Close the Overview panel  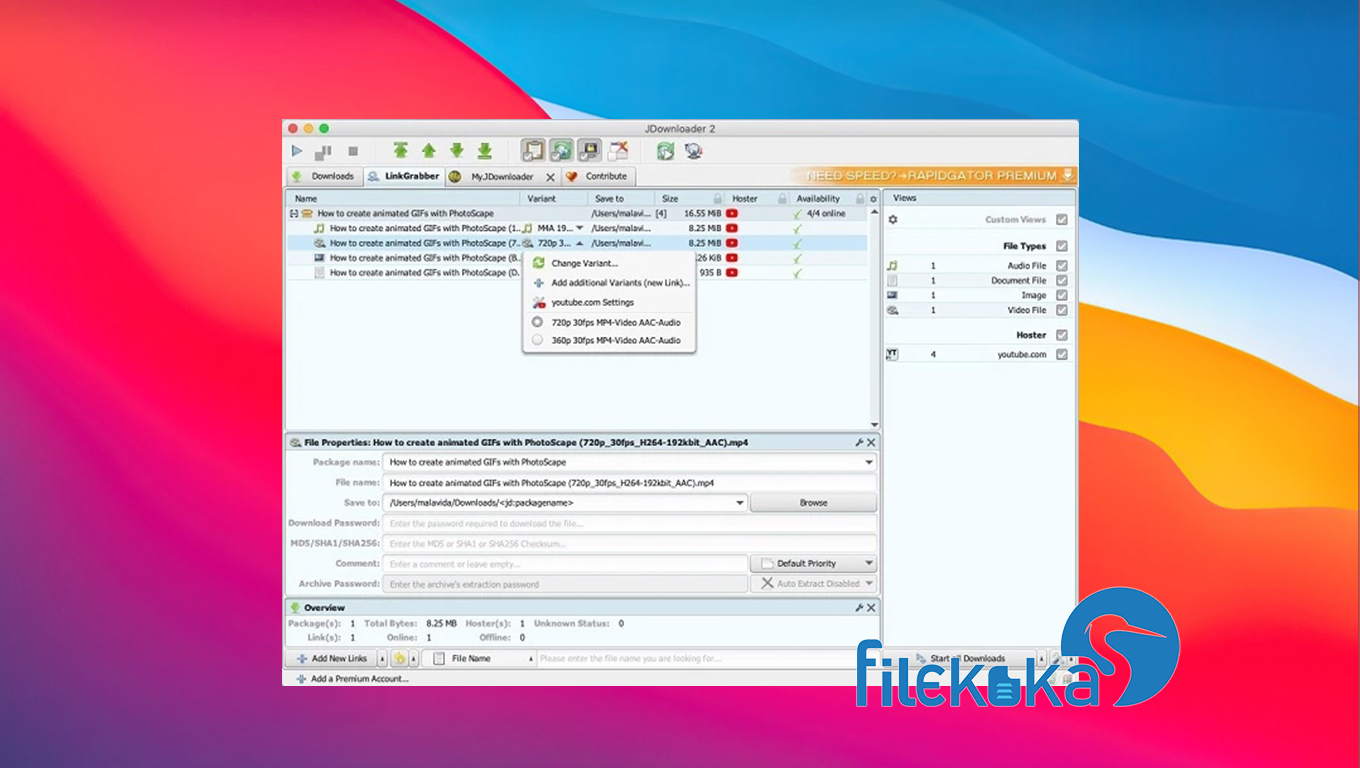click(871, 607)
